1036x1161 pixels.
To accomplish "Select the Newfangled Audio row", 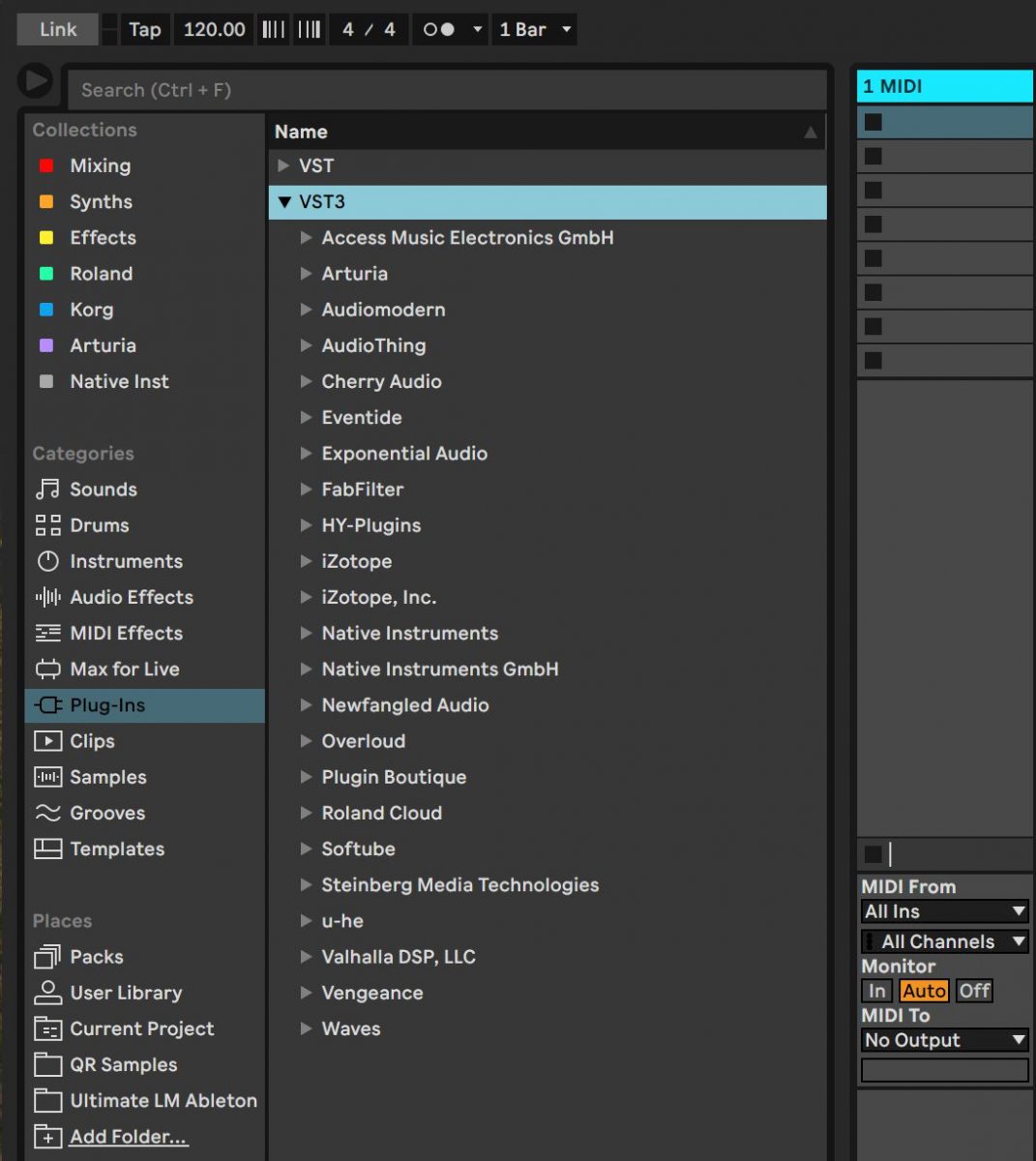I will 548,705.
